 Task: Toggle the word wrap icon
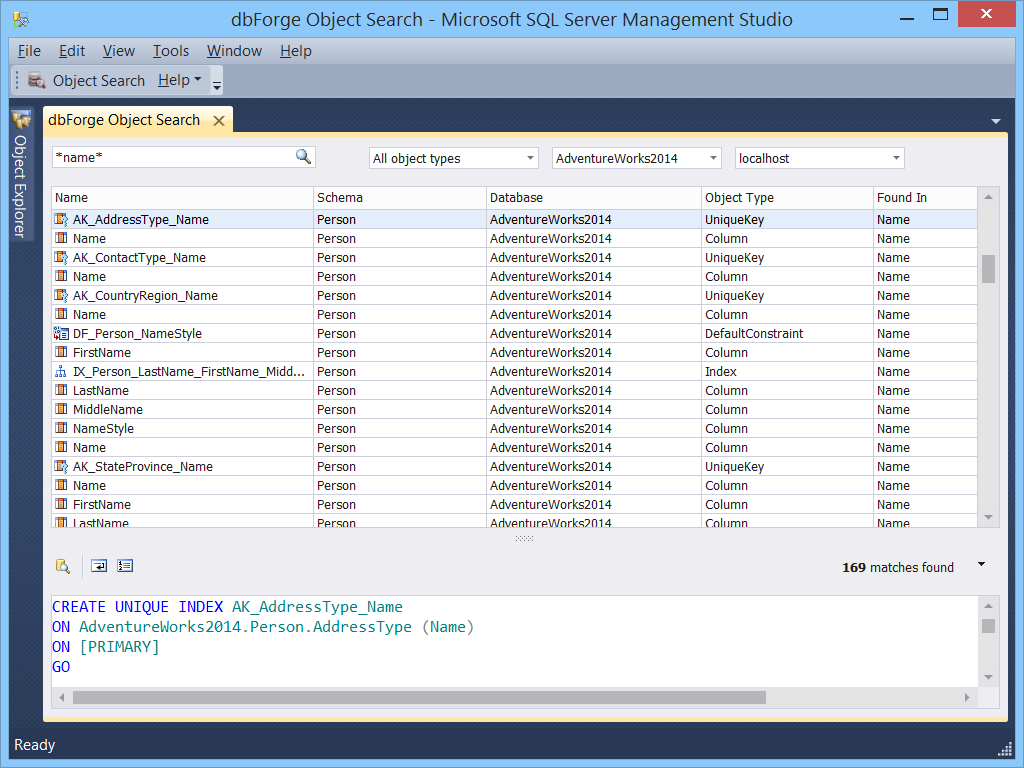point(99,566)
